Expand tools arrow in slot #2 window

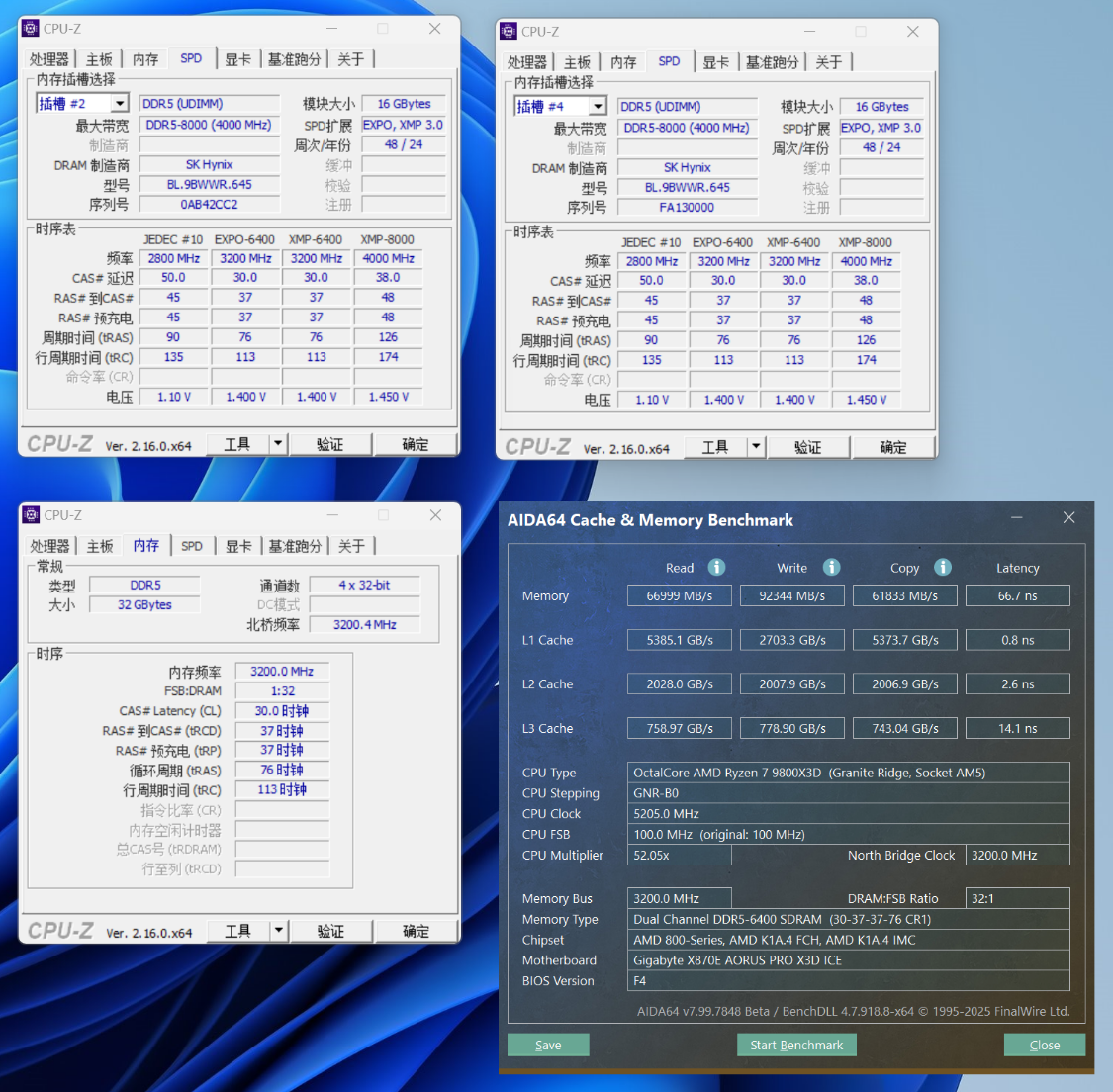[x=278, y=444]
